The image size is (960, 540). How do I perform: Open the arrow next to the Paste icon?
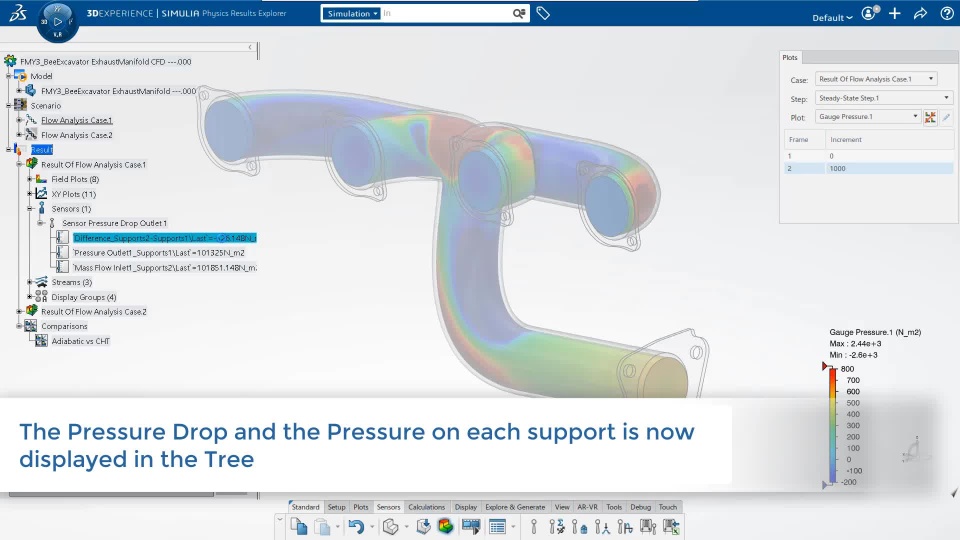(x=337, y=527)
